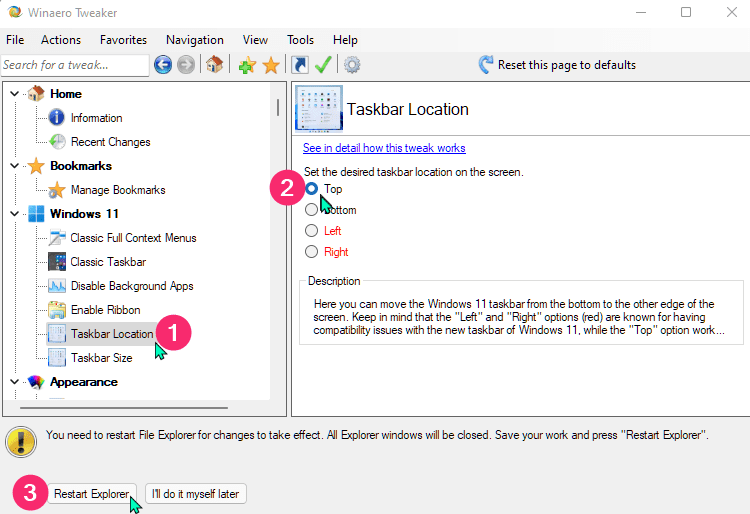Image resolution: width=750 pixels, height=514 pixels.
Task: Focus the Search for a tweak field
Action: coord(75,65)
